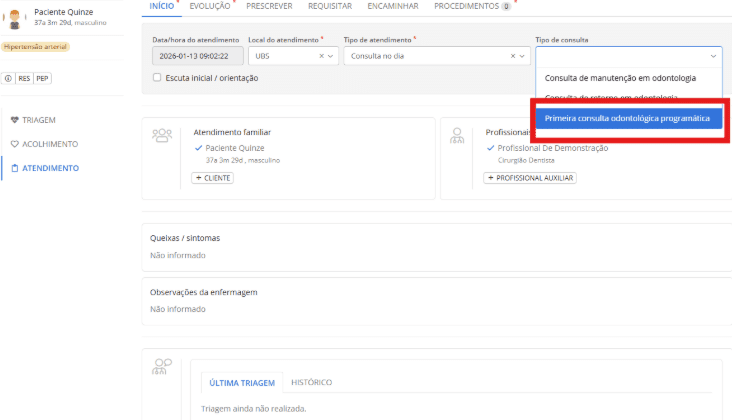Screen dimensions: 732x420
Task: Click the Data/hora do atendimento field
Action: (197, 56)
